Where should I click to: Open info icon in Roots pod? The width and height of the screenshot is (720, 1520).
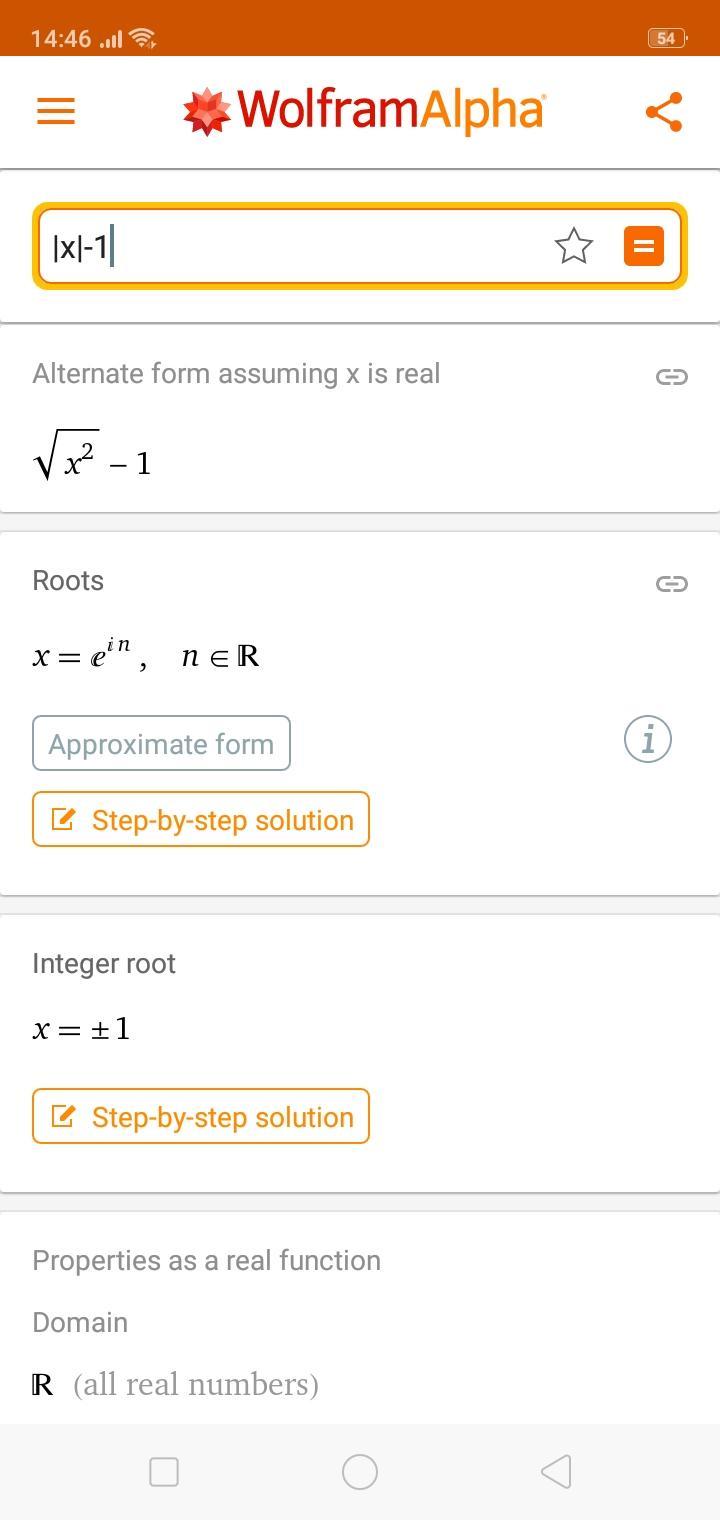648,740
